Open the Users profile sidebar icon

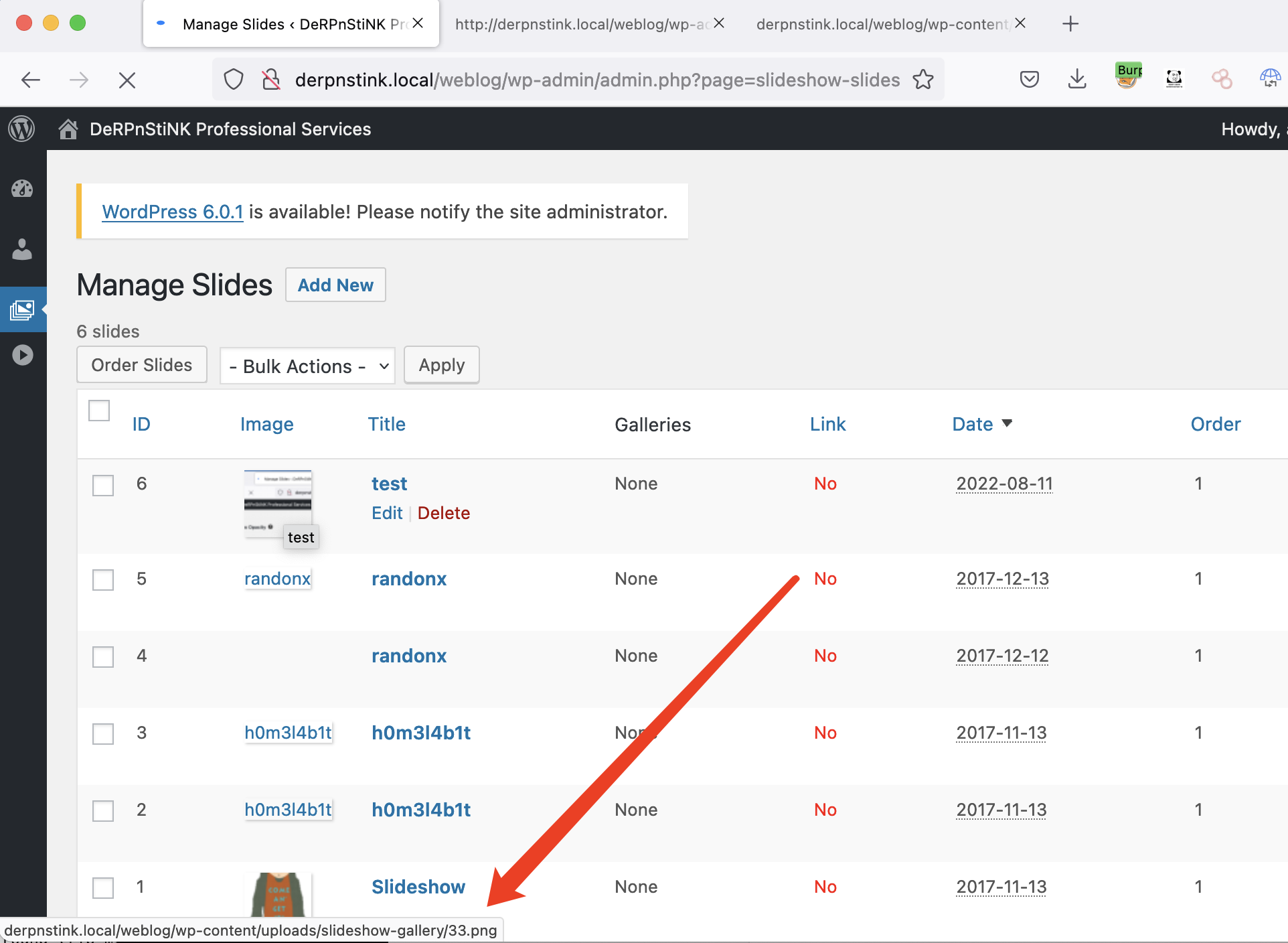22,249
